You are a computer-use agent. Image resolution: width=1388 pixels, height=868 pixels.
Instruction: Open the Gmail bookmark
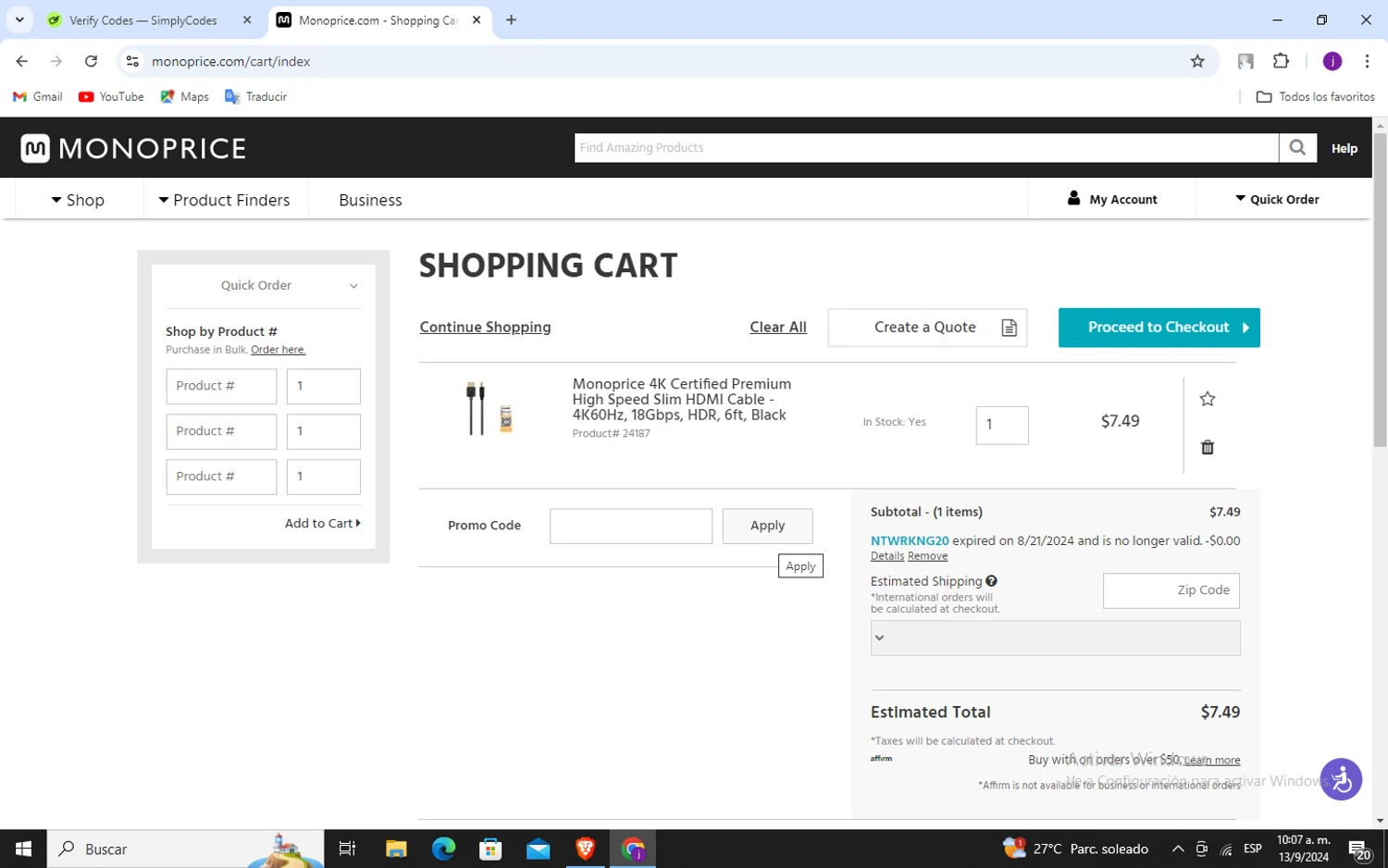click(x=38, y=96)
